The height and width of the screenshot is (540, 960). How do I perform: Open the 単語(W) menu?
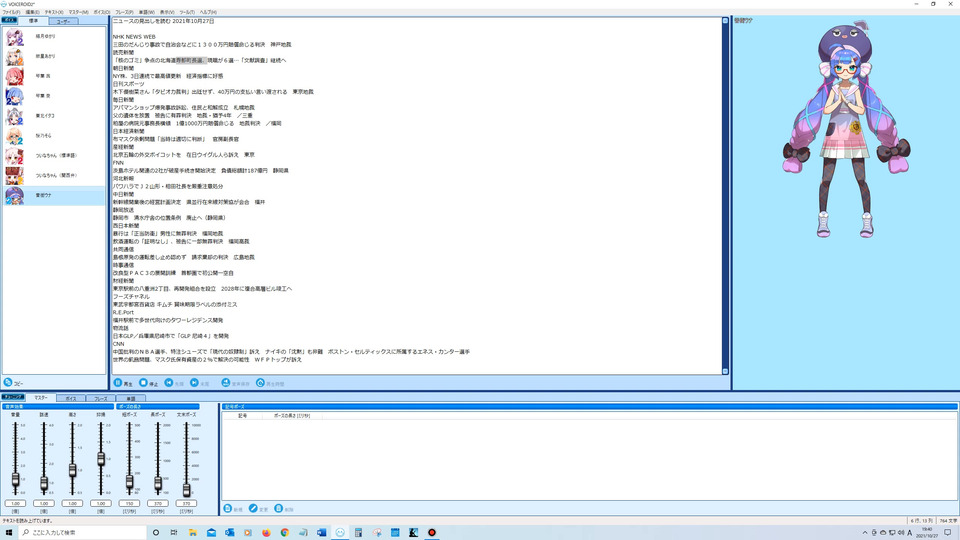point(147,12)
